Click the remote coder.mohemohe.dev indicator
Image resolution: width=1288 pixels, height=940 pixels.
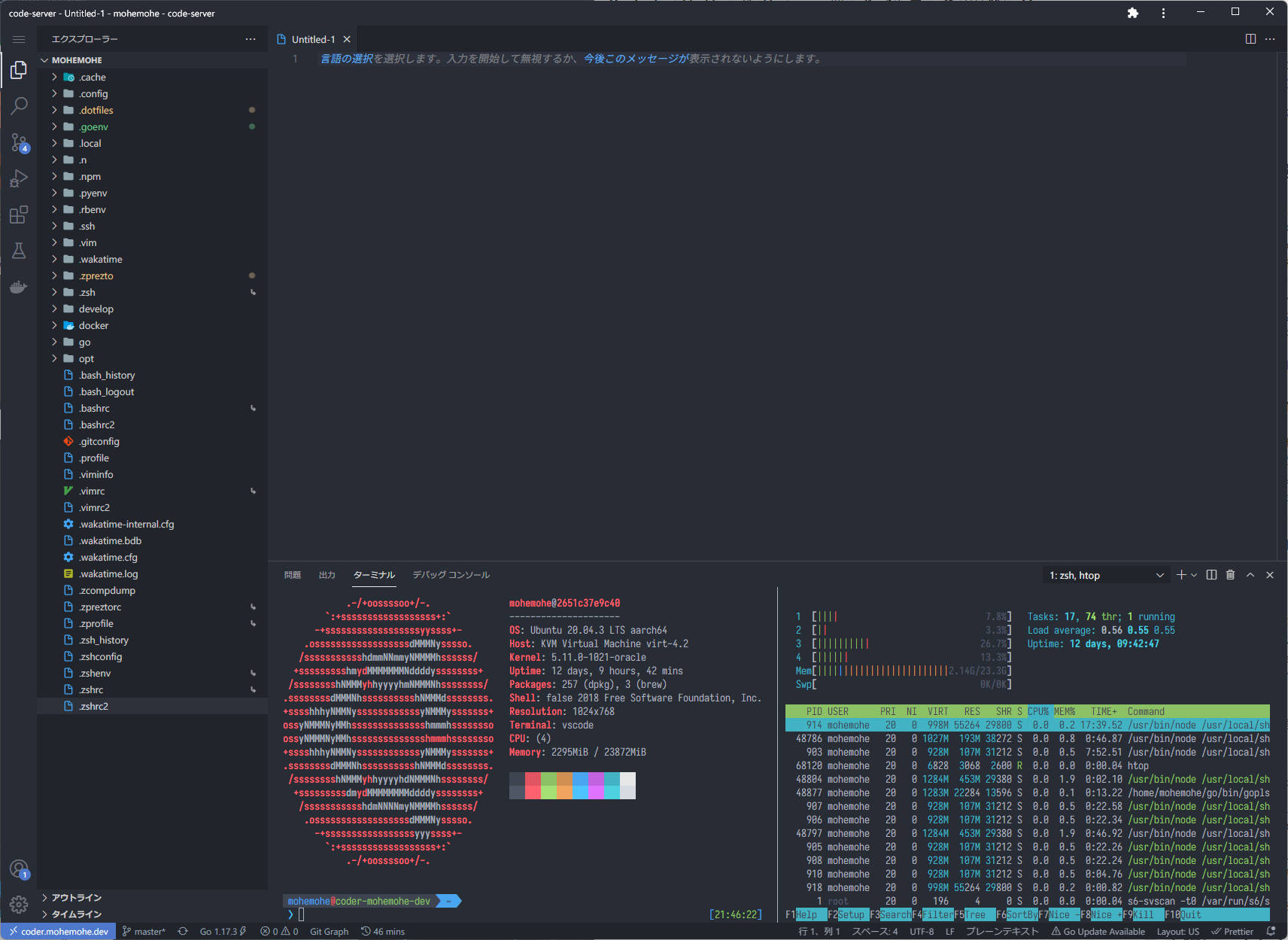click(x=59, y=932)
